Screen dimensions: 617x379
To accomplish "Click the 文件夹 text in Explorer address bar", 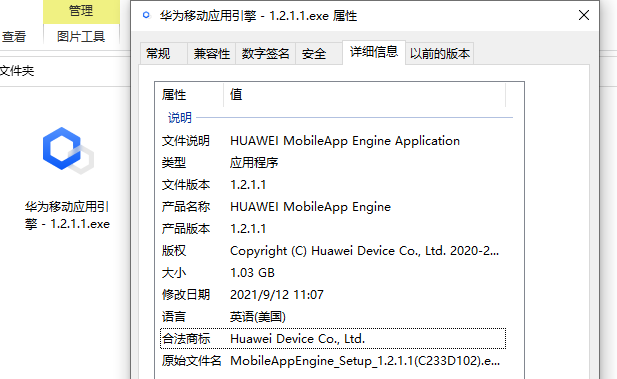I will [x=17, y=71].
